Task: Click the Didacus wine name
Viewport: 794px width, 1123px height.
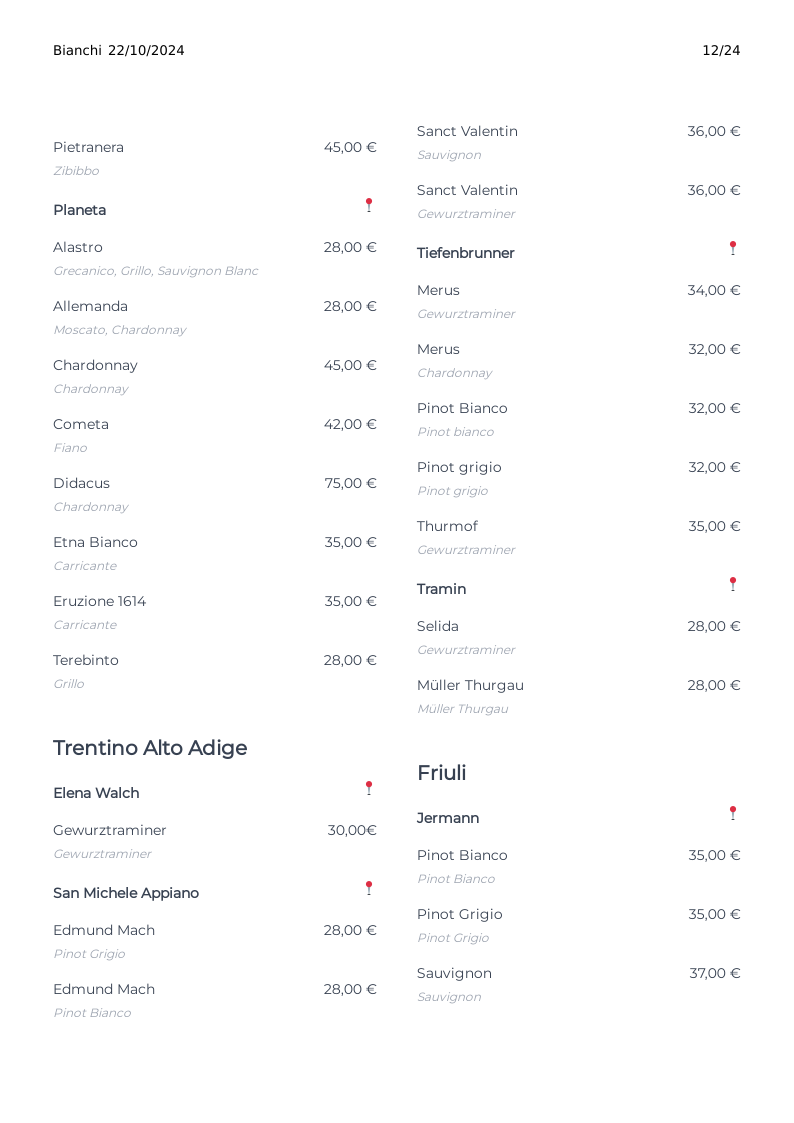Action: coord(82,483)
